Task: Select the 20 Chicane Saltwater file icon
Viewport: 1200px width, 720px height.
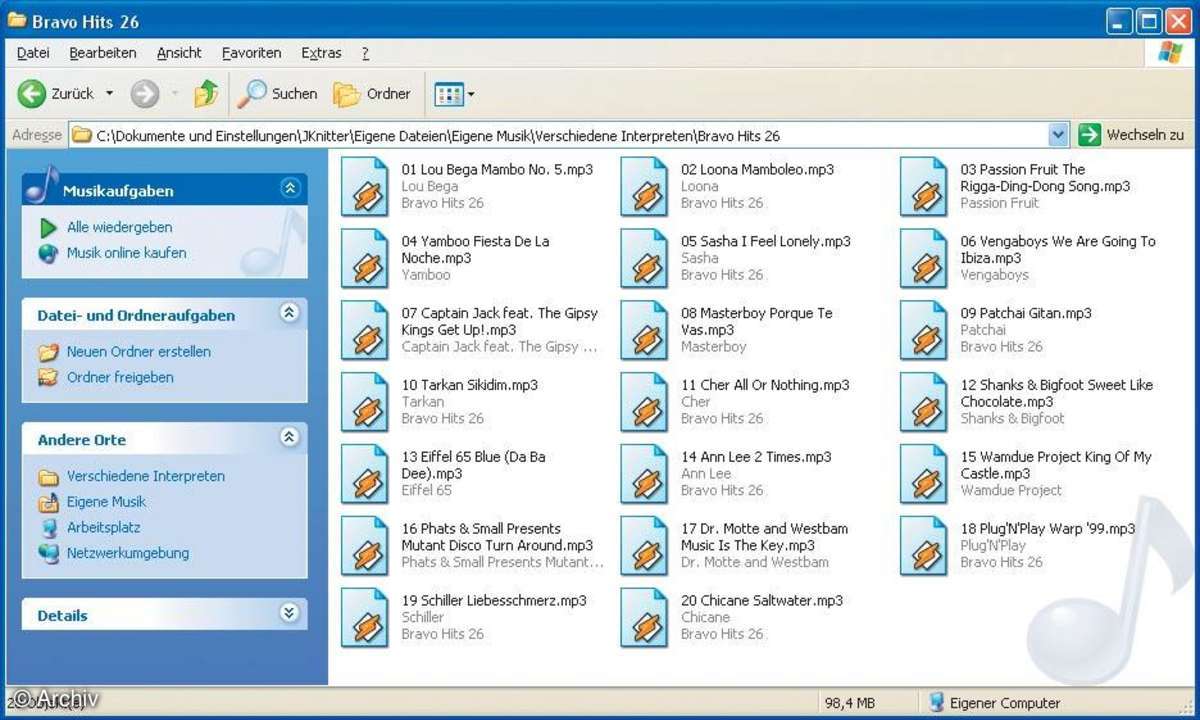Action: [645, 619]
